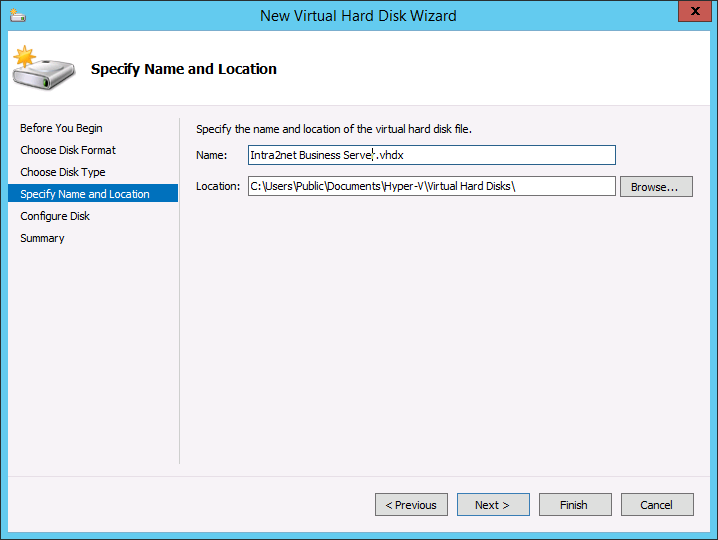Close the New Virtual Hard Disk Wizard
The width and height of the screenshot is (718, 540).
click(695, 11)
